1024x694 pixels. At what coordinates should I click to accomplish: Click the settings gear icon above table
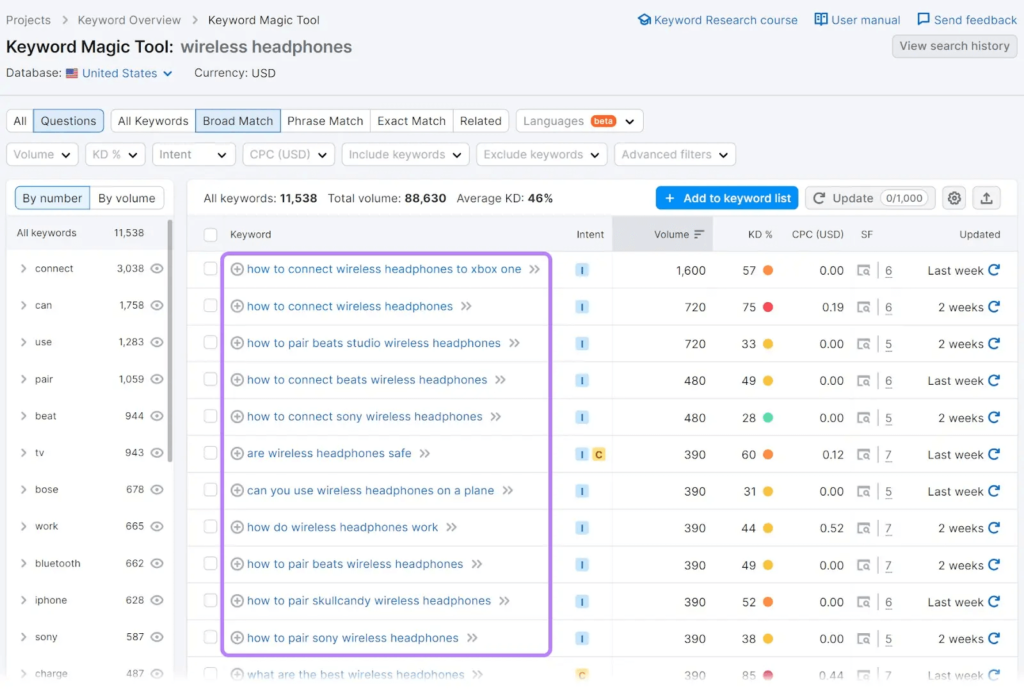click(x=954, y=198)
